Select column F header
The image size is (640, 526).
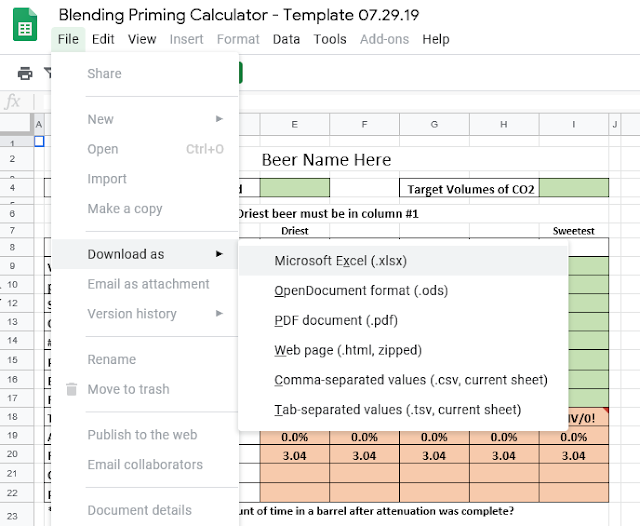click(364, 124)
